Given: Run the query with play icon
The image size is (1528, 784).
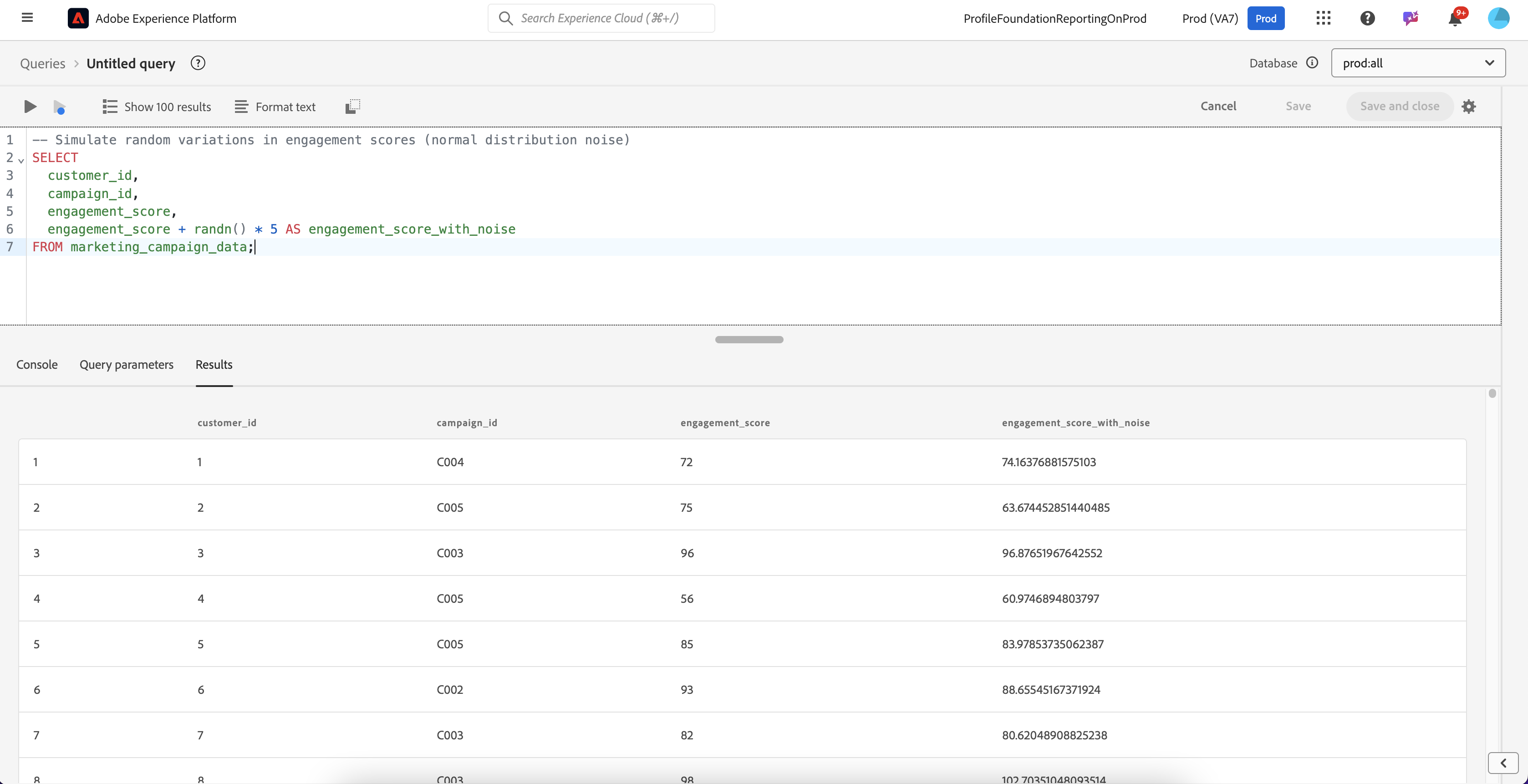Looking at the screenshot, I should pos(30,107).
